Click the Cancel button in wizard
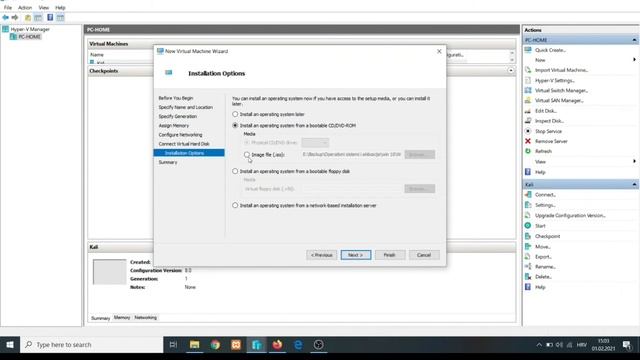Screen dimensions: 640x360 pyautogui.click(x=424, y=255)
